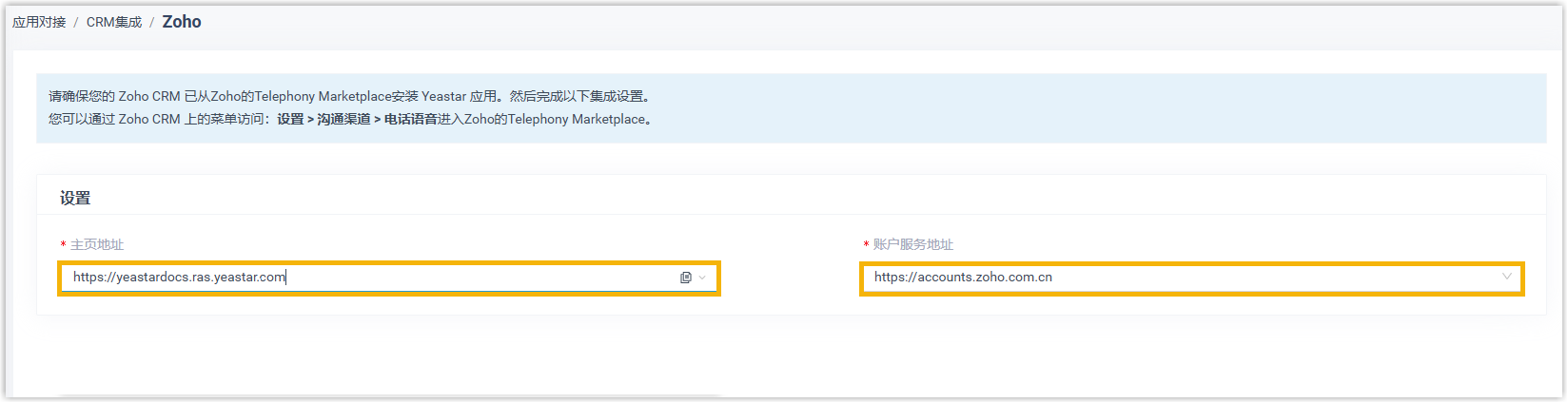Screen dimensions: 1568x403
Task: Select the accounts.zoho.com.cn combo box
Action: (x=1180, y=278)
